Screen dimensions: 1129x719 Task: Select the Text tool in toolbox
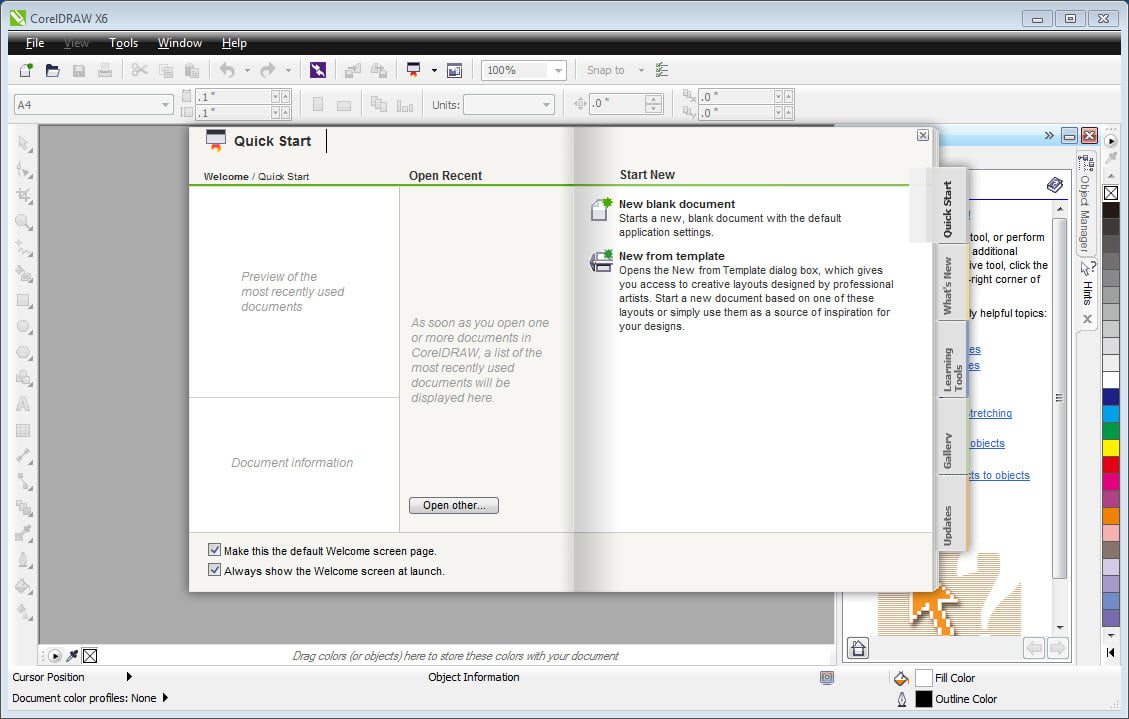24,404
